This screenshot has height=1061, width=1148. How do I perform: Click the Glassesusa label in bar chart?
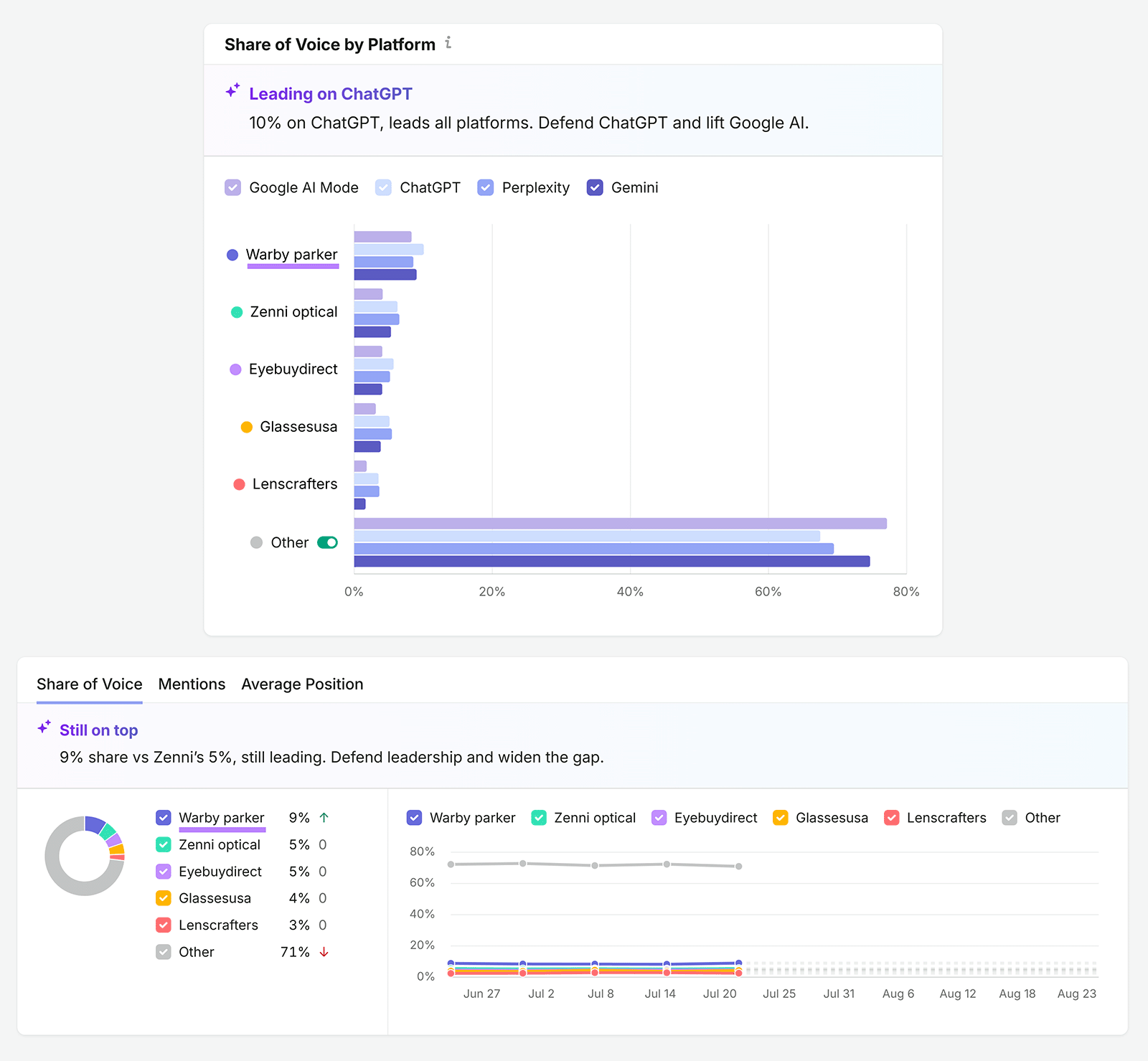tap(298, 427)
